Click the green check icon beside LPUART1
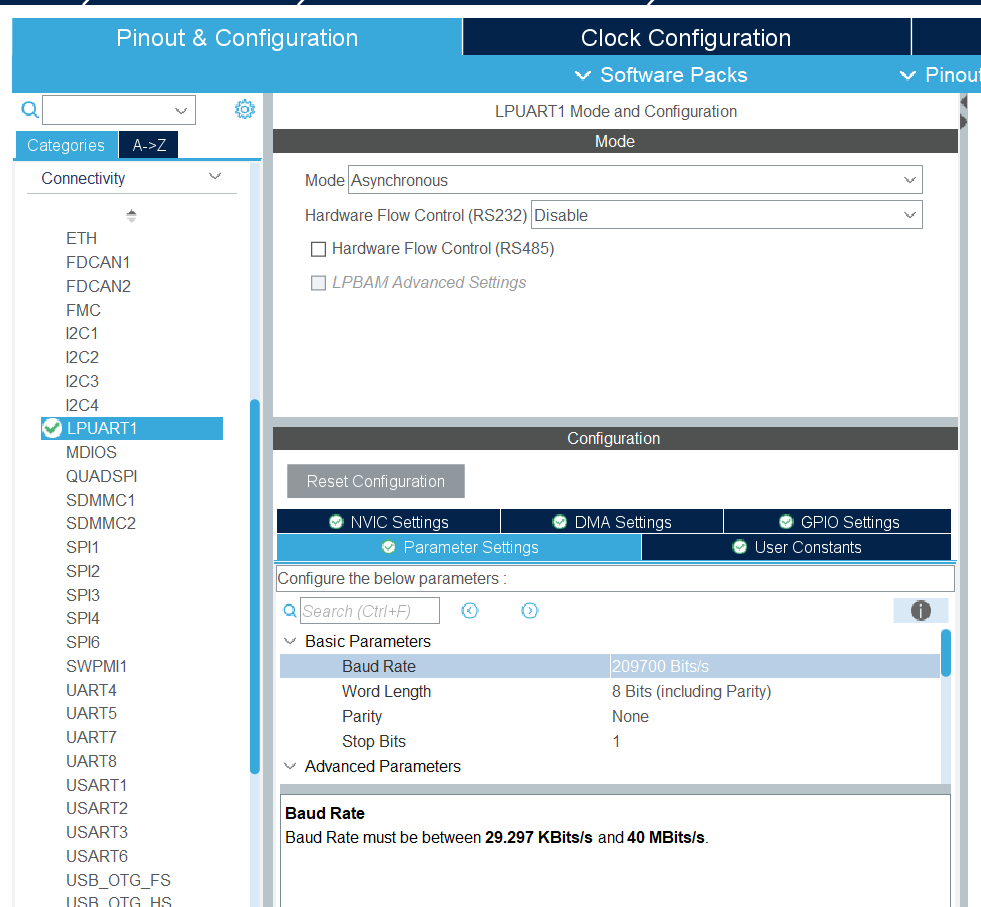The width and height of the screenshot is (981, 907). pyautogui.click(x=52, y=428)
